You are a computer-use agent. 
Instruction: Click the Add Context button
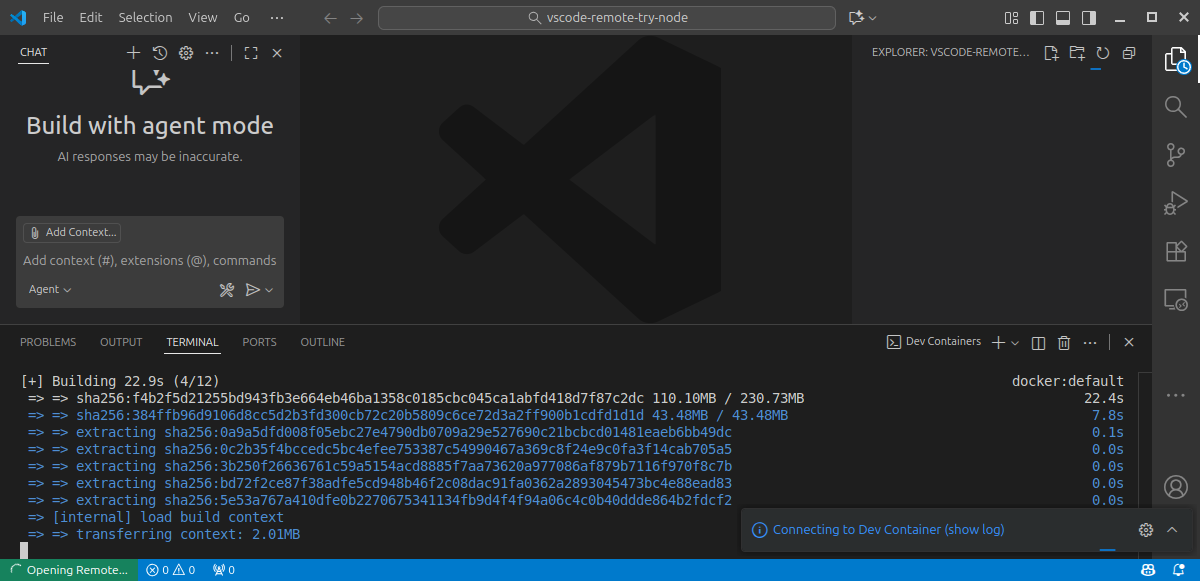point(72,232)
